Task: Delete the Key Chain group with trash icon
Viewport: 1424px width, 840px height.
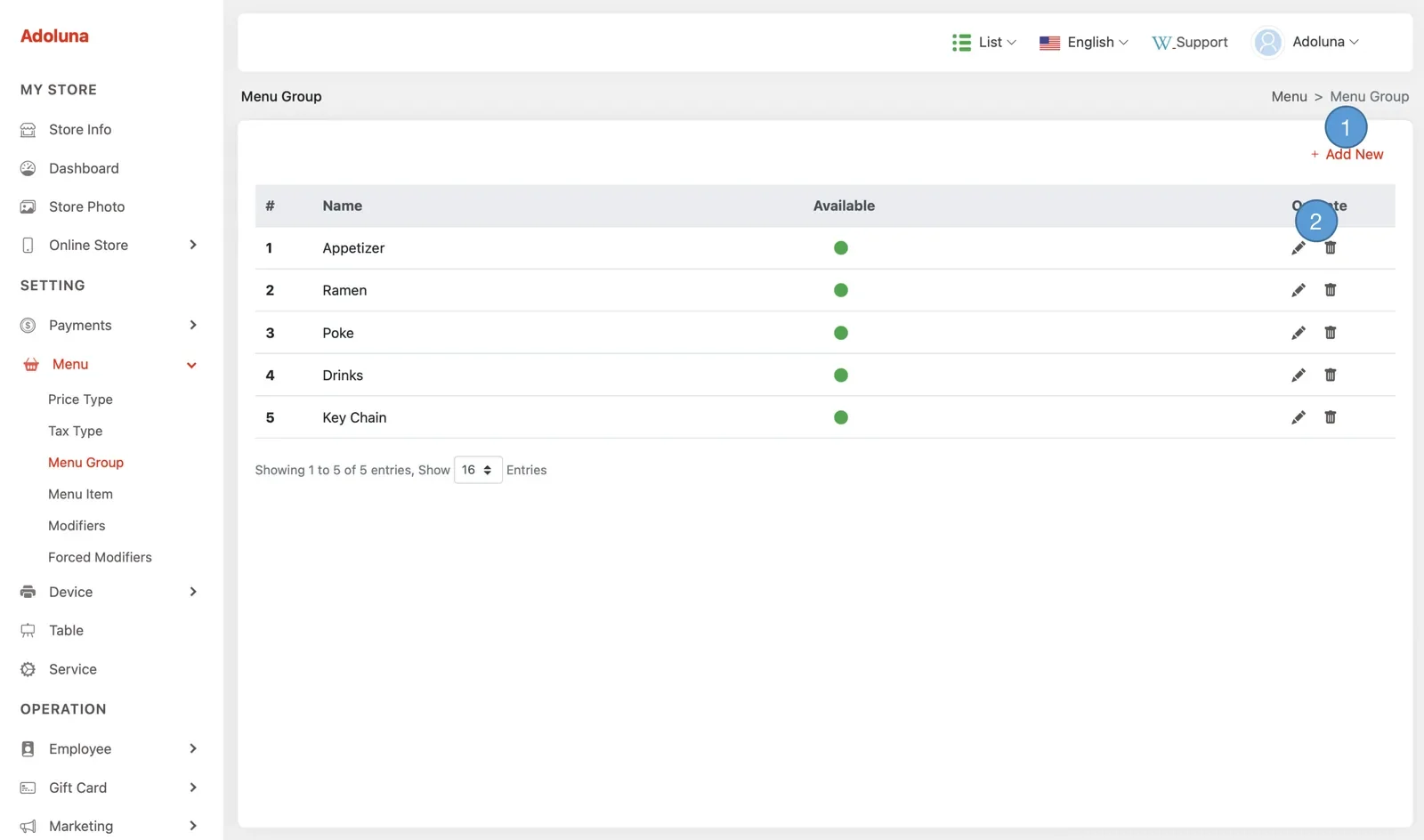Action: (1331, 417)
